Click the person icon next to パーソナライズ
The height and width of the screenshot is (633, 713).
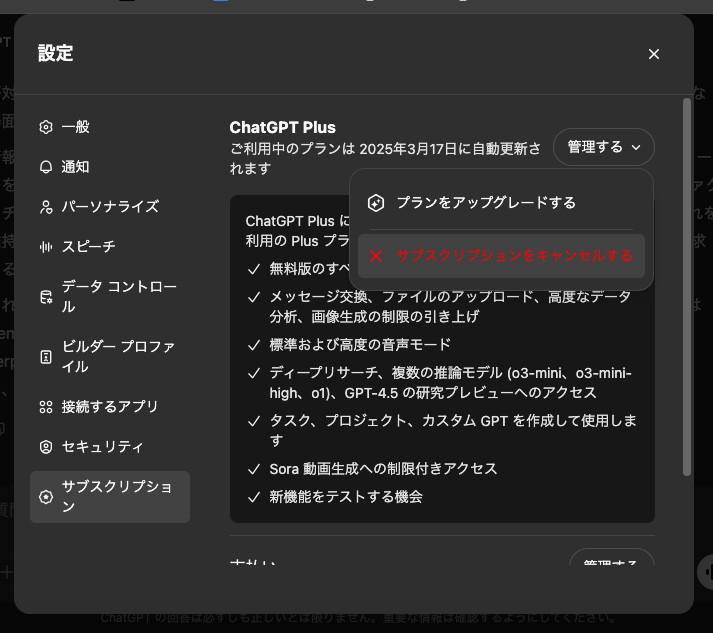coord(46,207)
